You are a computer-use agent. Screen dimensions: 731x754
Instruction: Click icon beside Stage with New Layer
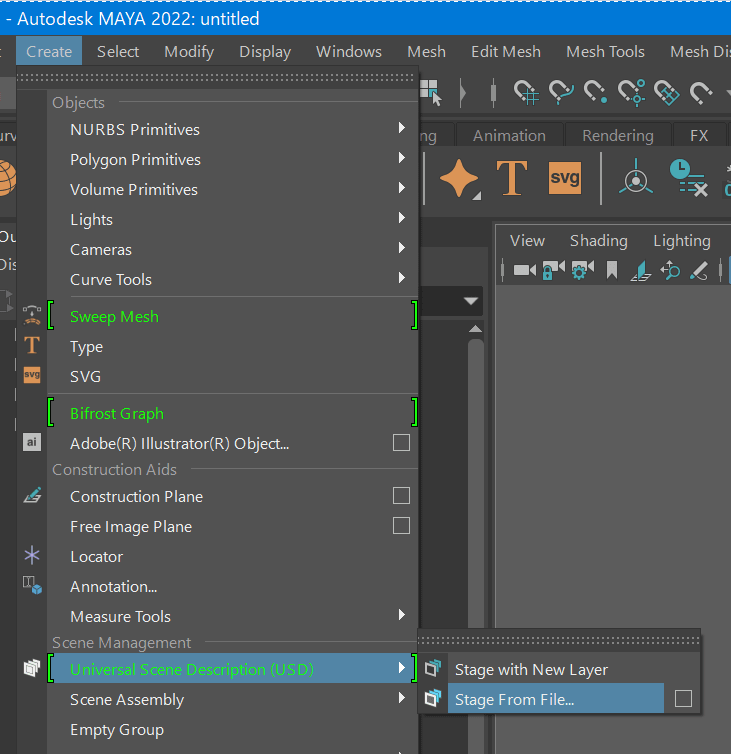click(x=433, y=668)
